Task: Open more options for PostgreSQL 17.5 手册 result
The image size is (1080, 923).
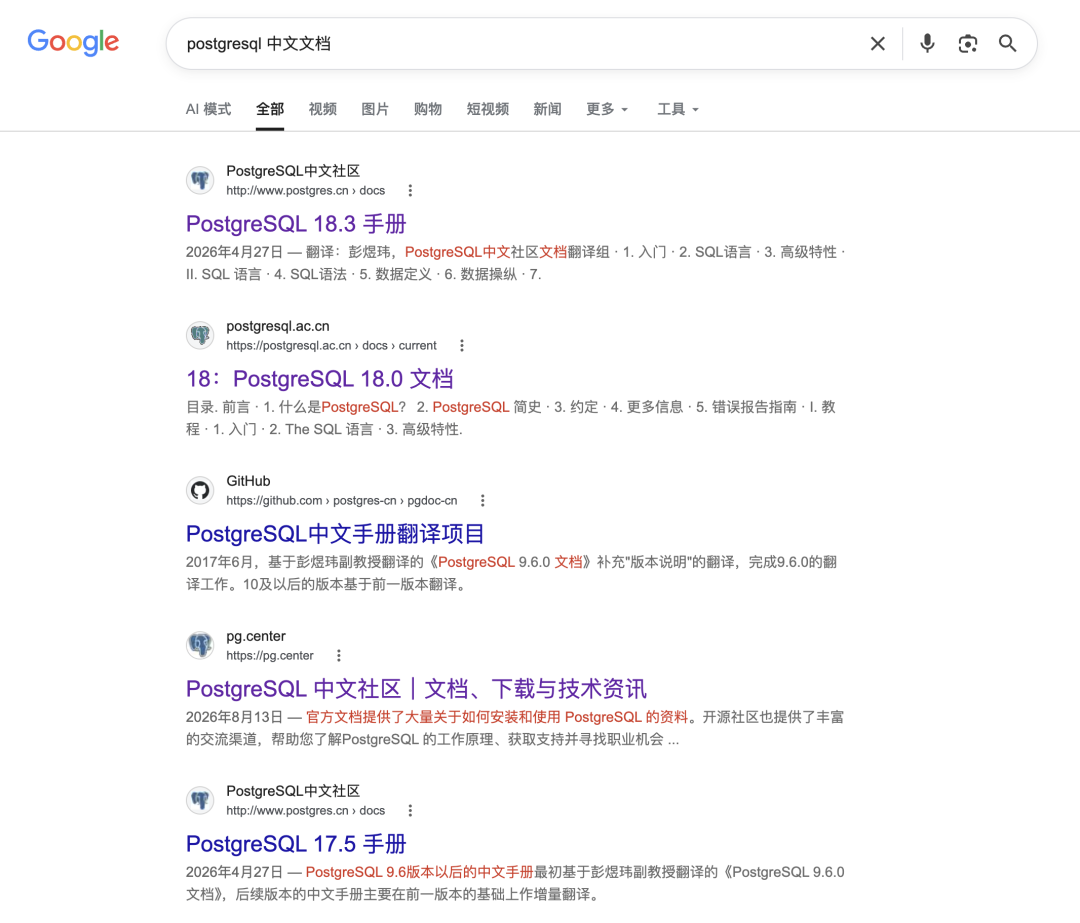Action: (x=410, y=810)
